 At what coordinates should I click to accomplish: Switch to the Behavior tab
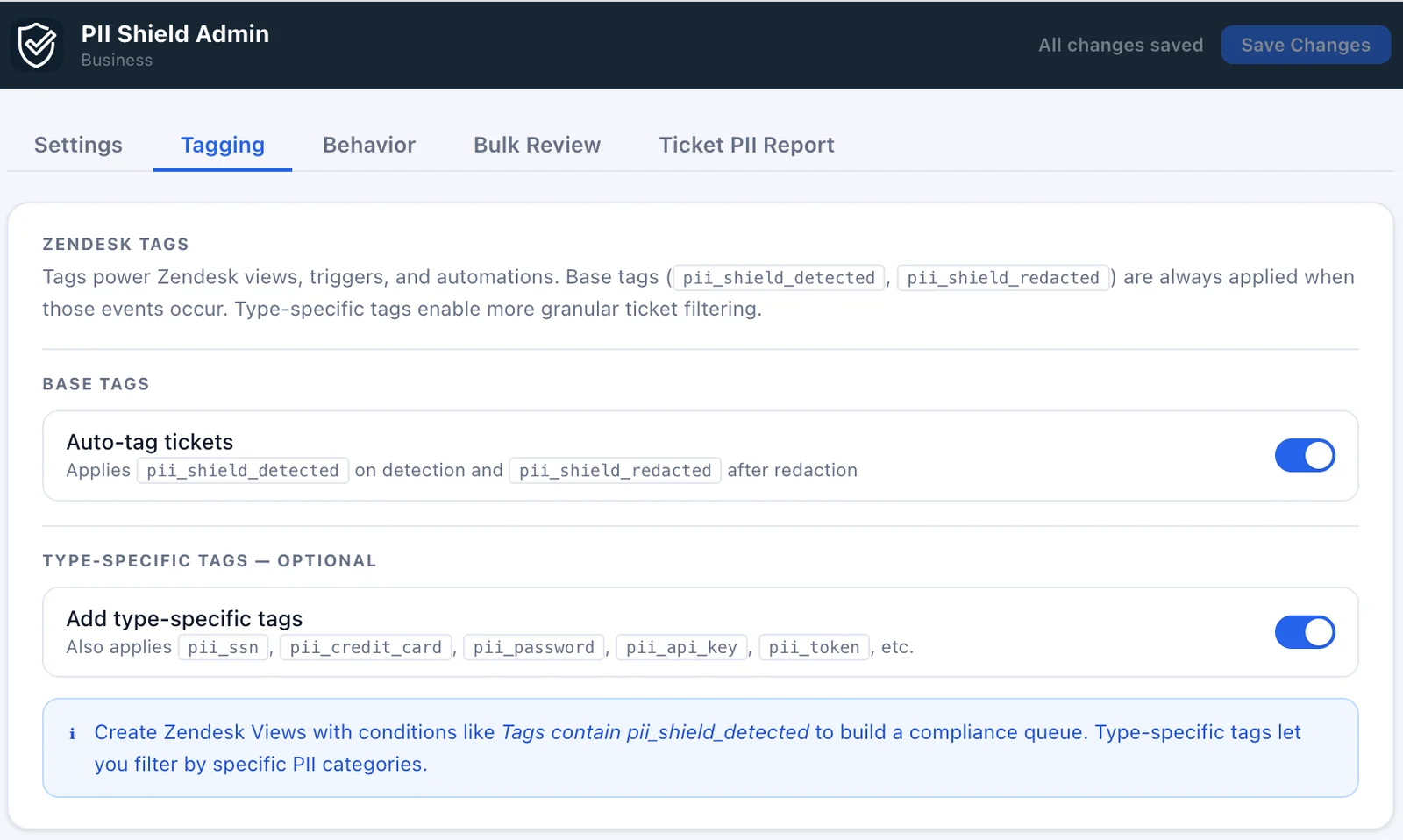(369, 145)
